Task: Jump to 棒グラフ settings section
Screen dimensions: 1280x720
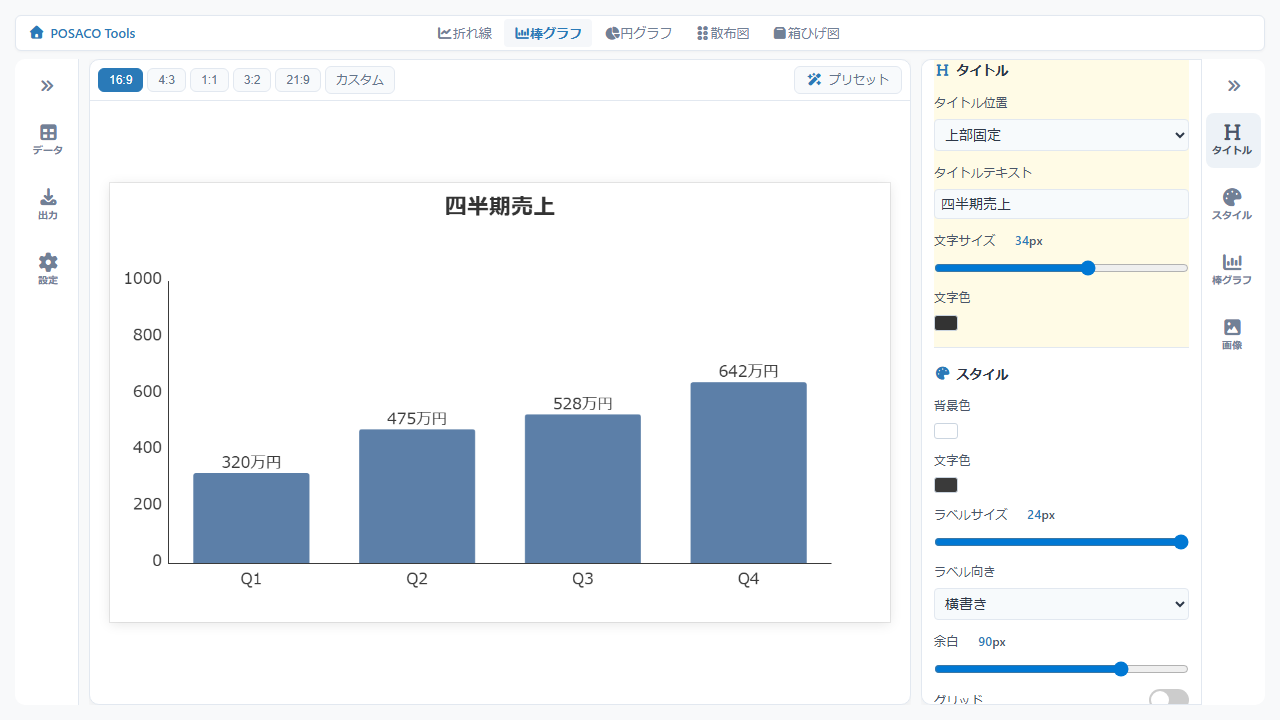Action: (1232, 269)
